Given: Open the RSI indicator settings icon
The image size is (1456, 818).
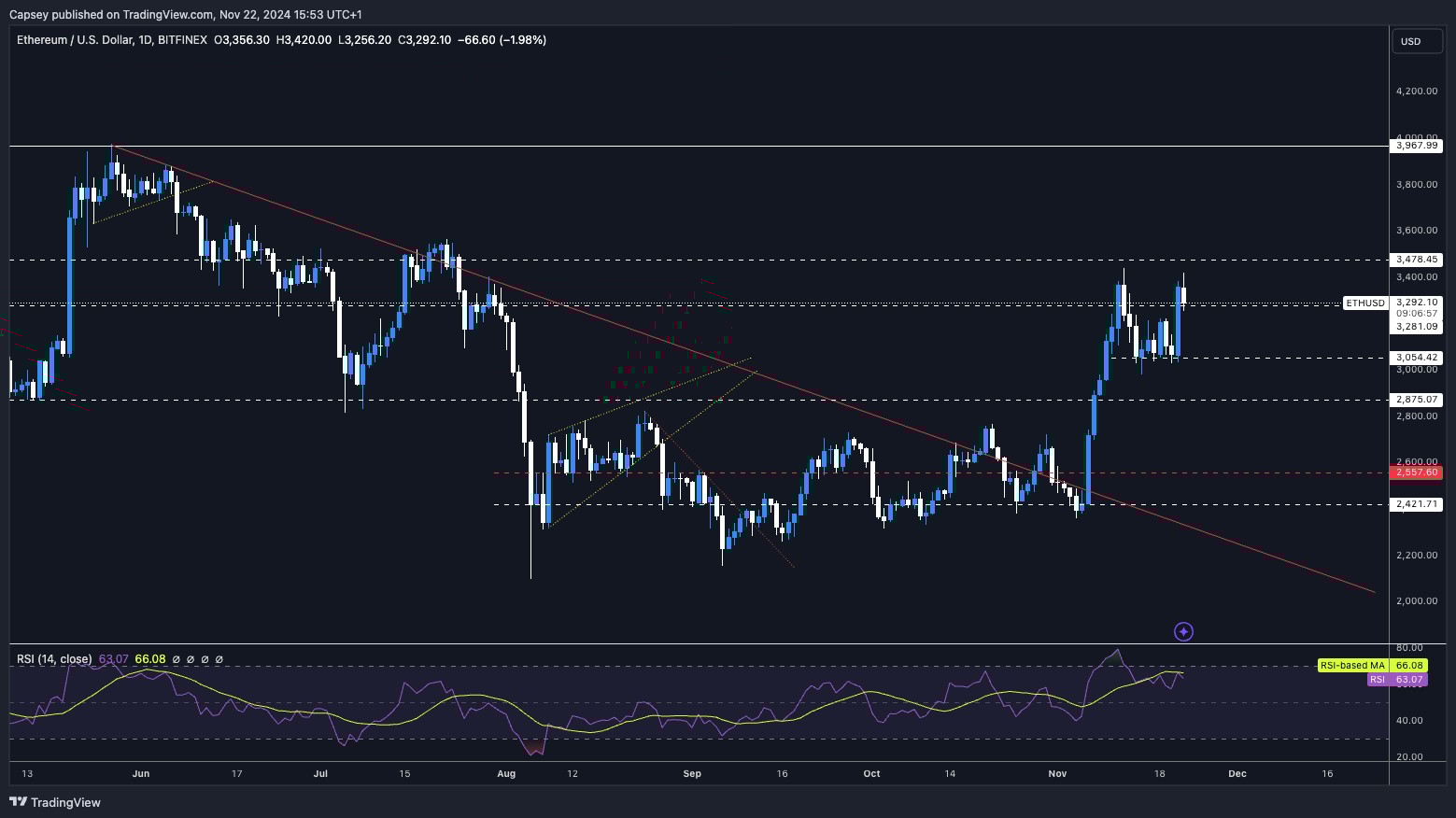Looking at the screenshot, I should pyautogui.click(x=191, y=659).
